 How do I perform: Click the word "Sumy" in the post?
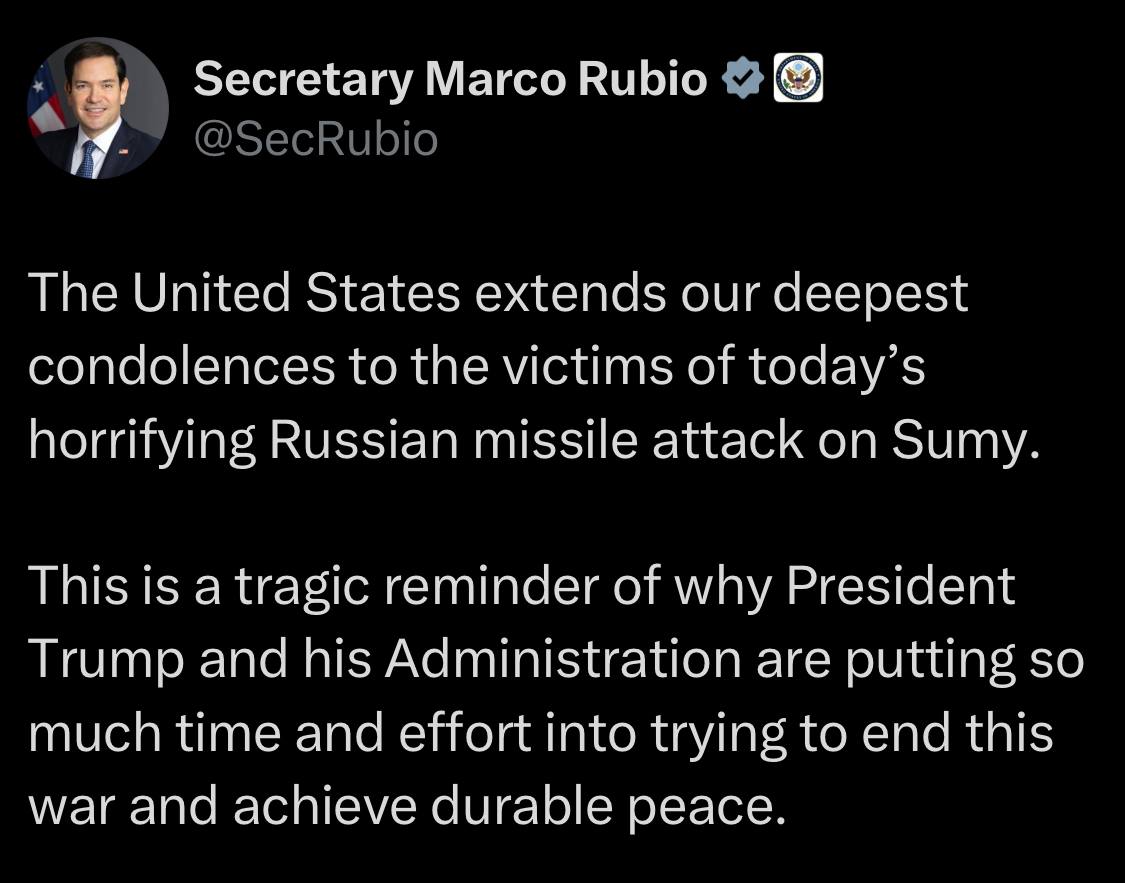pyautogui.click(x=959, y=440)
